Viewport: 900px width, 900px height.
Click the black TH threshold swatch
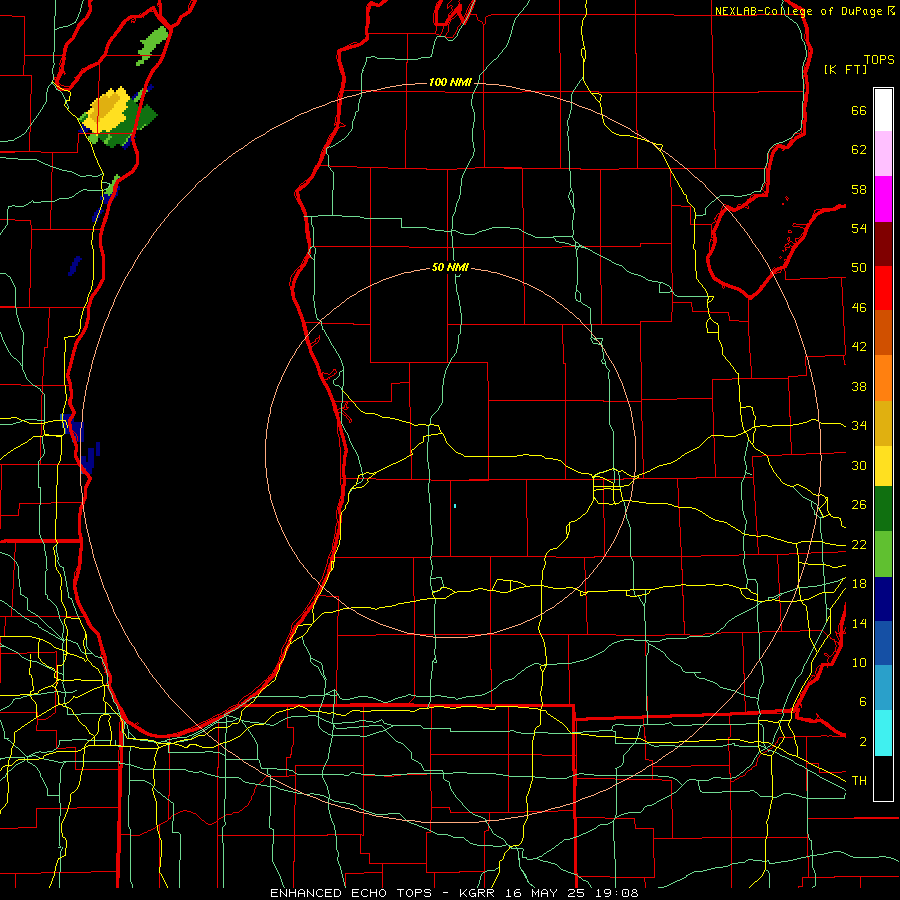tap(883, 778)
